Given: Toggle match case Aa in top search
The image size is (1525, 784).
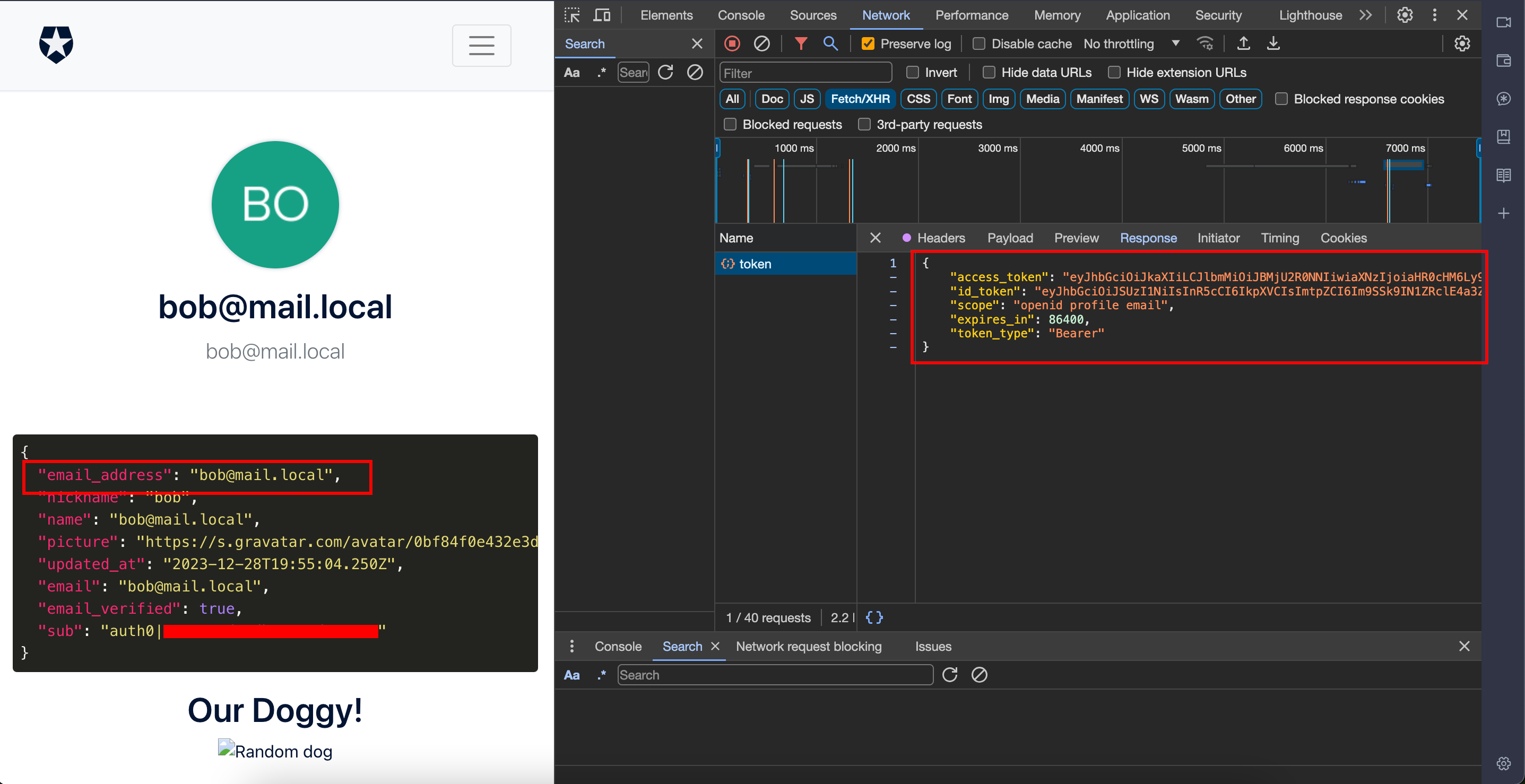Looking at the screenshot, I should coord(571,73).
